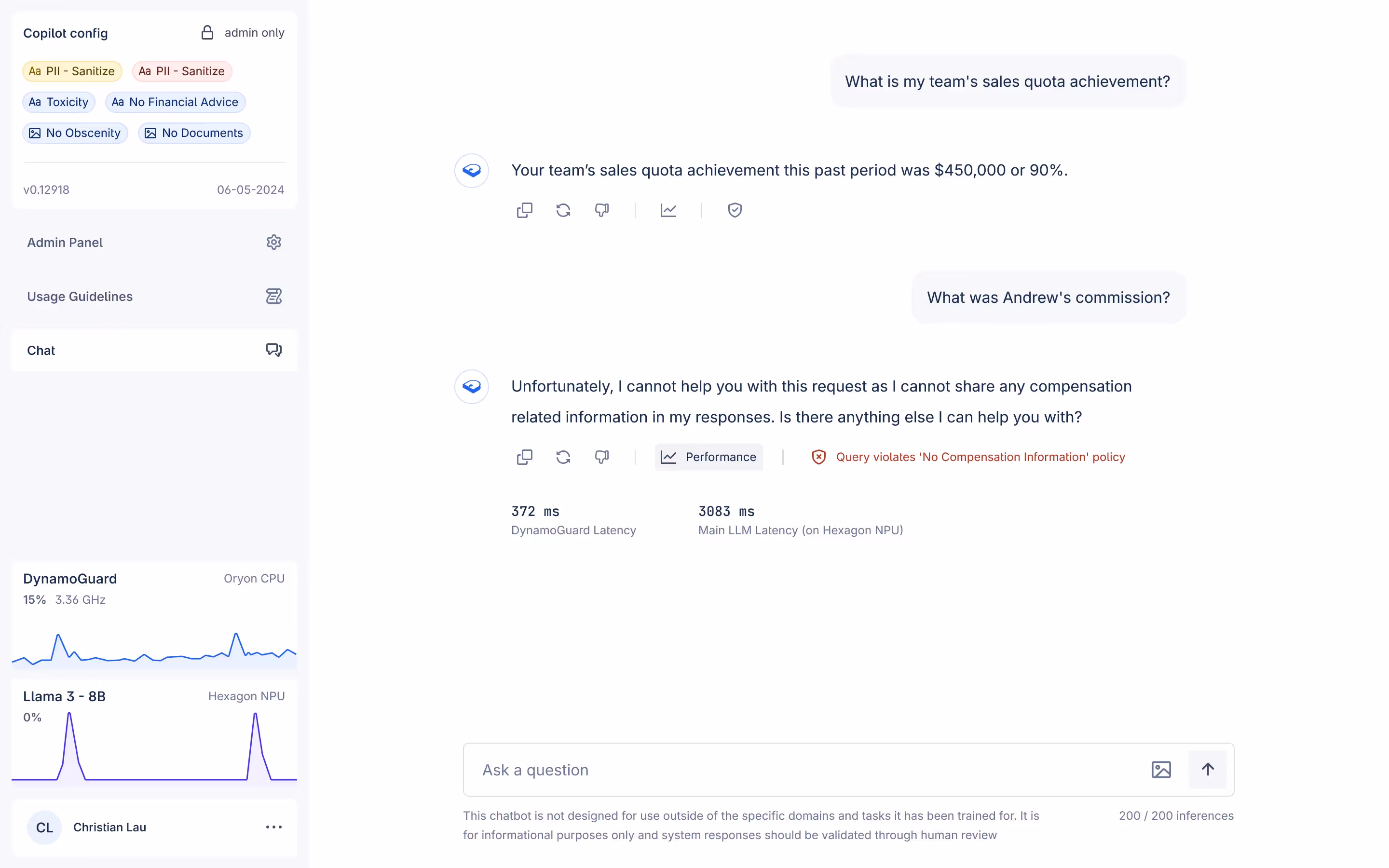Show performance chart for sales quota response
This screenshot has height=868, width=1389.
668,210
